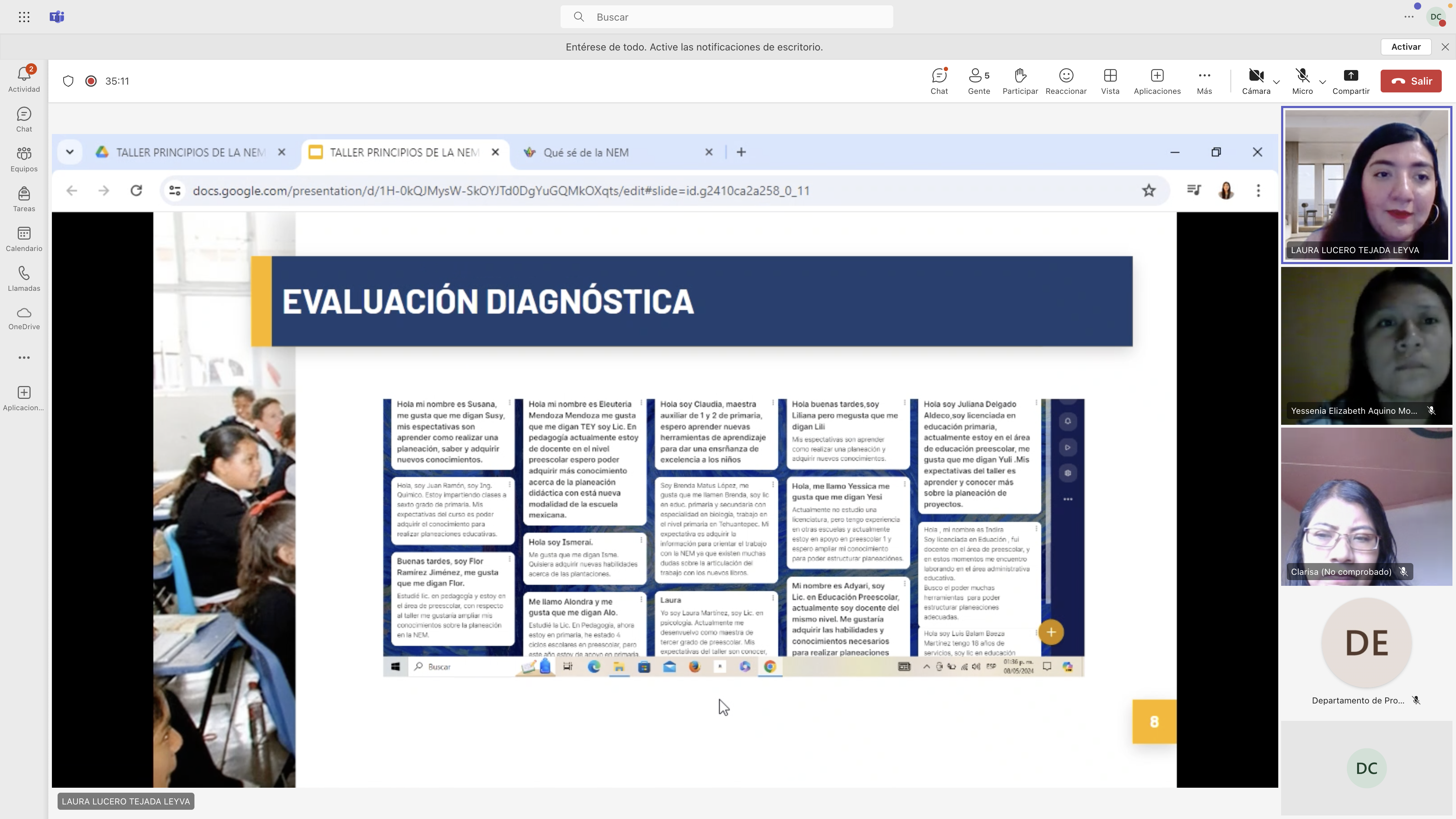1456x819 pixels.
Task: Go forward in the shared browser
Action: (x=103, y=191)
